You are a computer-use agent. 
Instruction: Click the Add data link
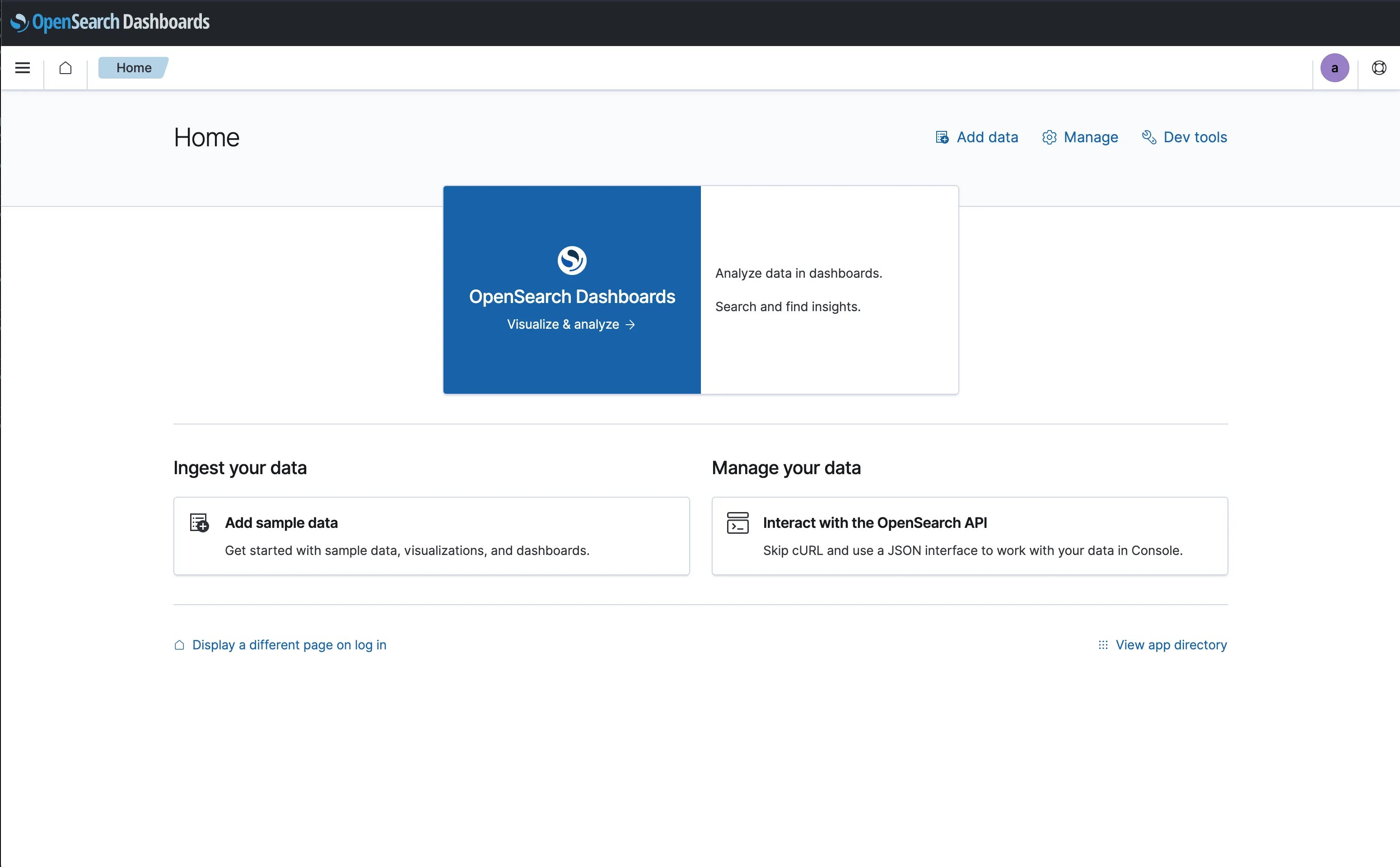click(x=987, y=137)
